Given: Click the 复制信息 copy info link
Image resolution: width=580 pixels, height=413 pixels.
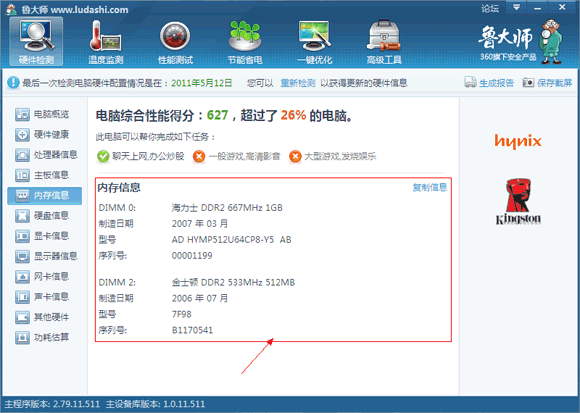Looking at the screenshot, I should click(430, 187).
